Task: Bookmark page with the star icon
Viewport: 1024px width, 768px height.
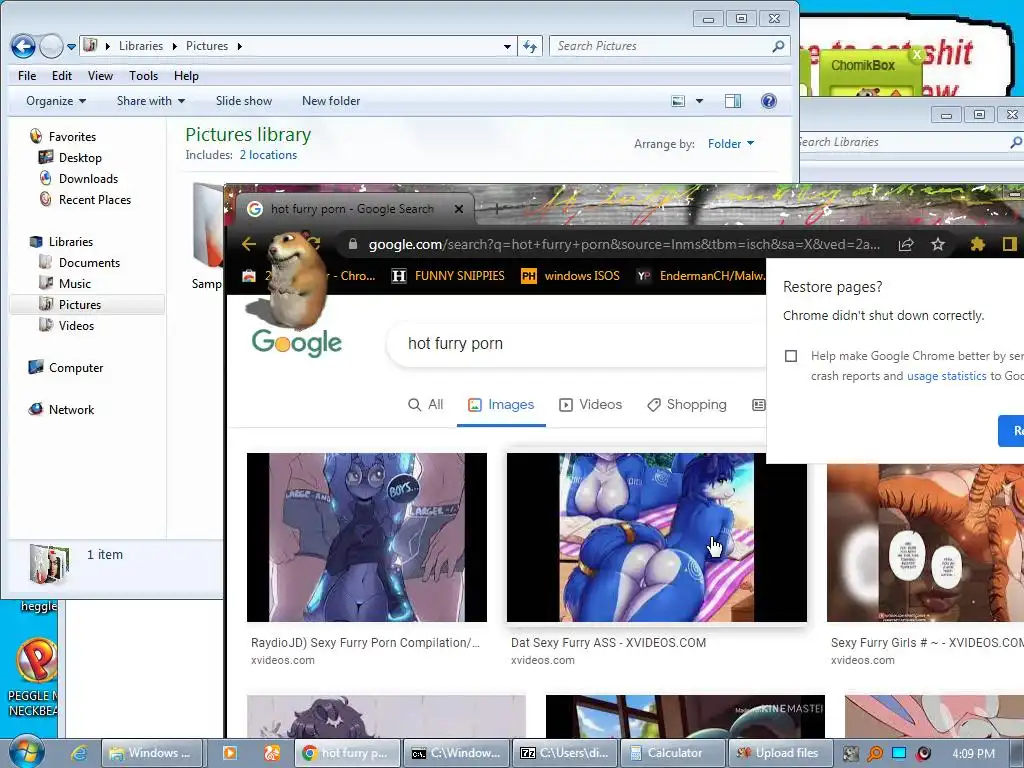Action: (938, 244)
